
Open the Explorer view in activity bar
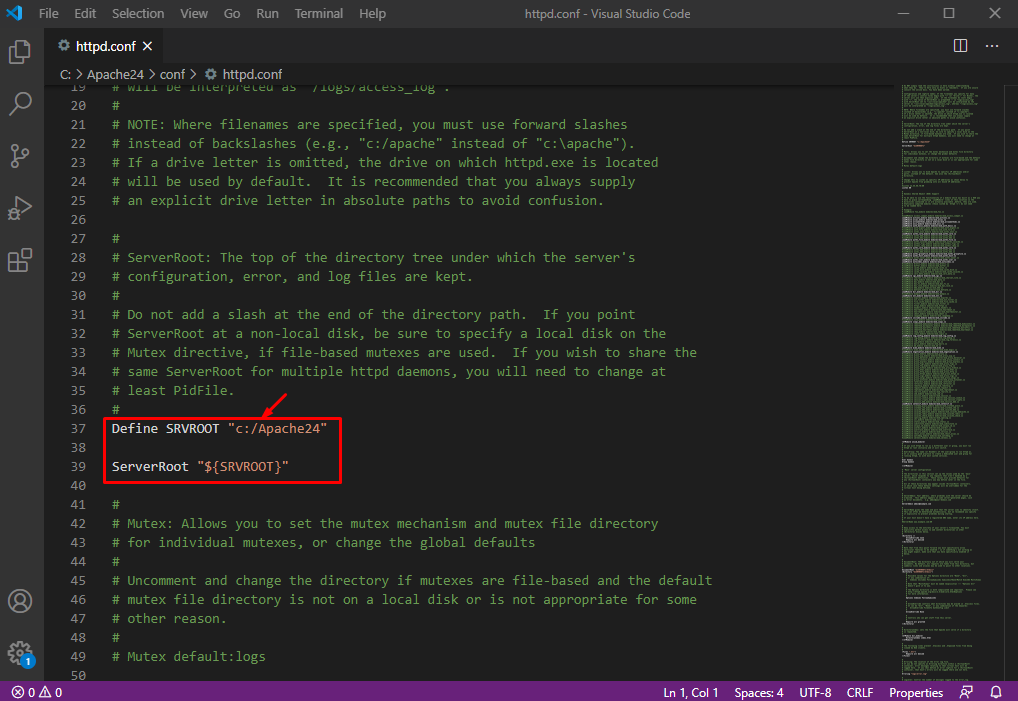tap(20, 52)
